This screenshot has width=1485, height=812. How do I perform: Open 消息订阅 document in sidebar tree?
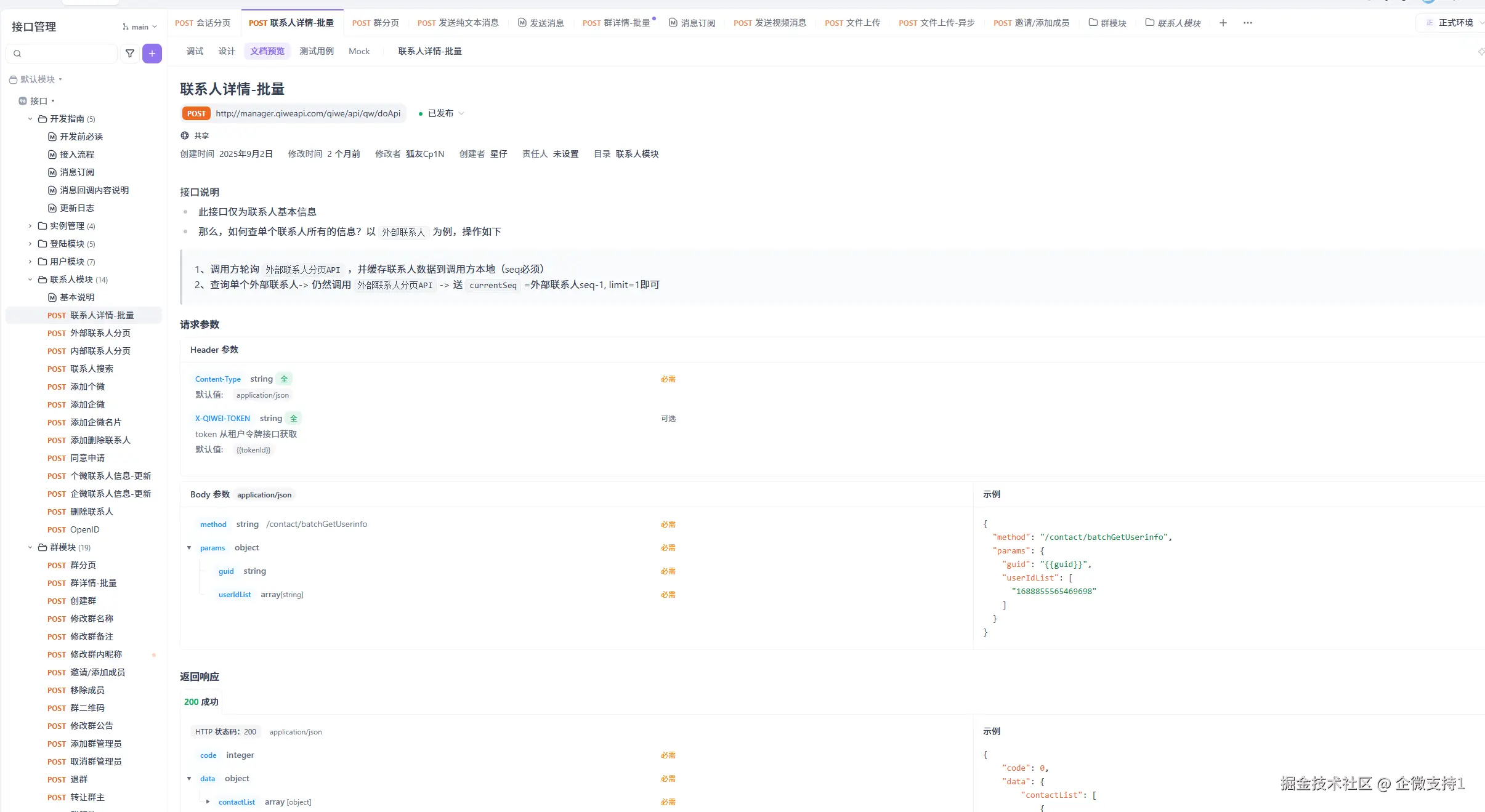coord(77,172)
